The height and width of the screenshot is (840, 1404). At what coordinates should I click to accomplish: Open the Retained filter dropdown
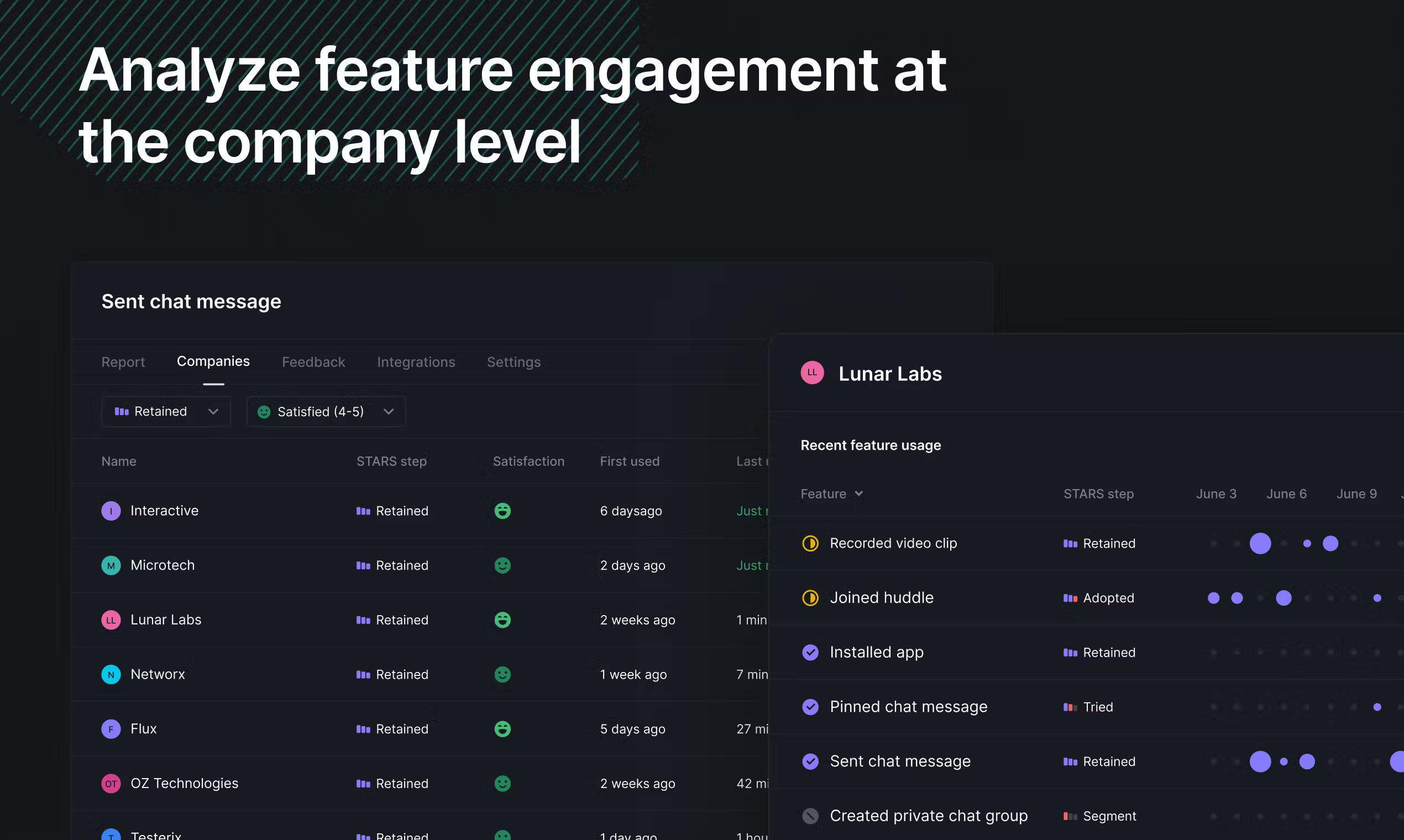(x=166, y=412)
